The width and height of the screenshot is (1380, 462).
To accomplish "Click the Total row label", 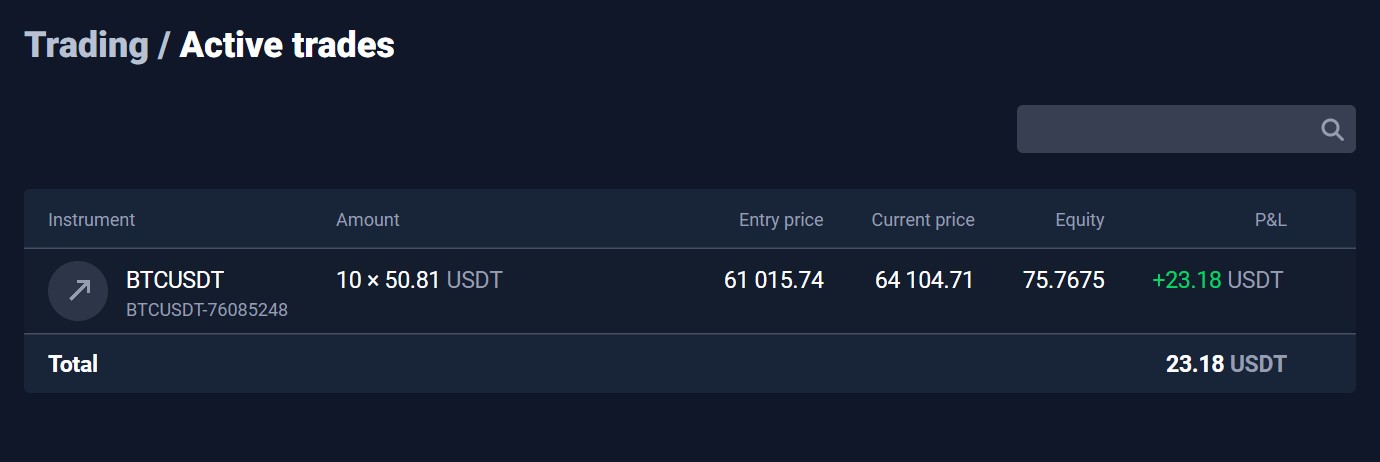I will point(73,364).
